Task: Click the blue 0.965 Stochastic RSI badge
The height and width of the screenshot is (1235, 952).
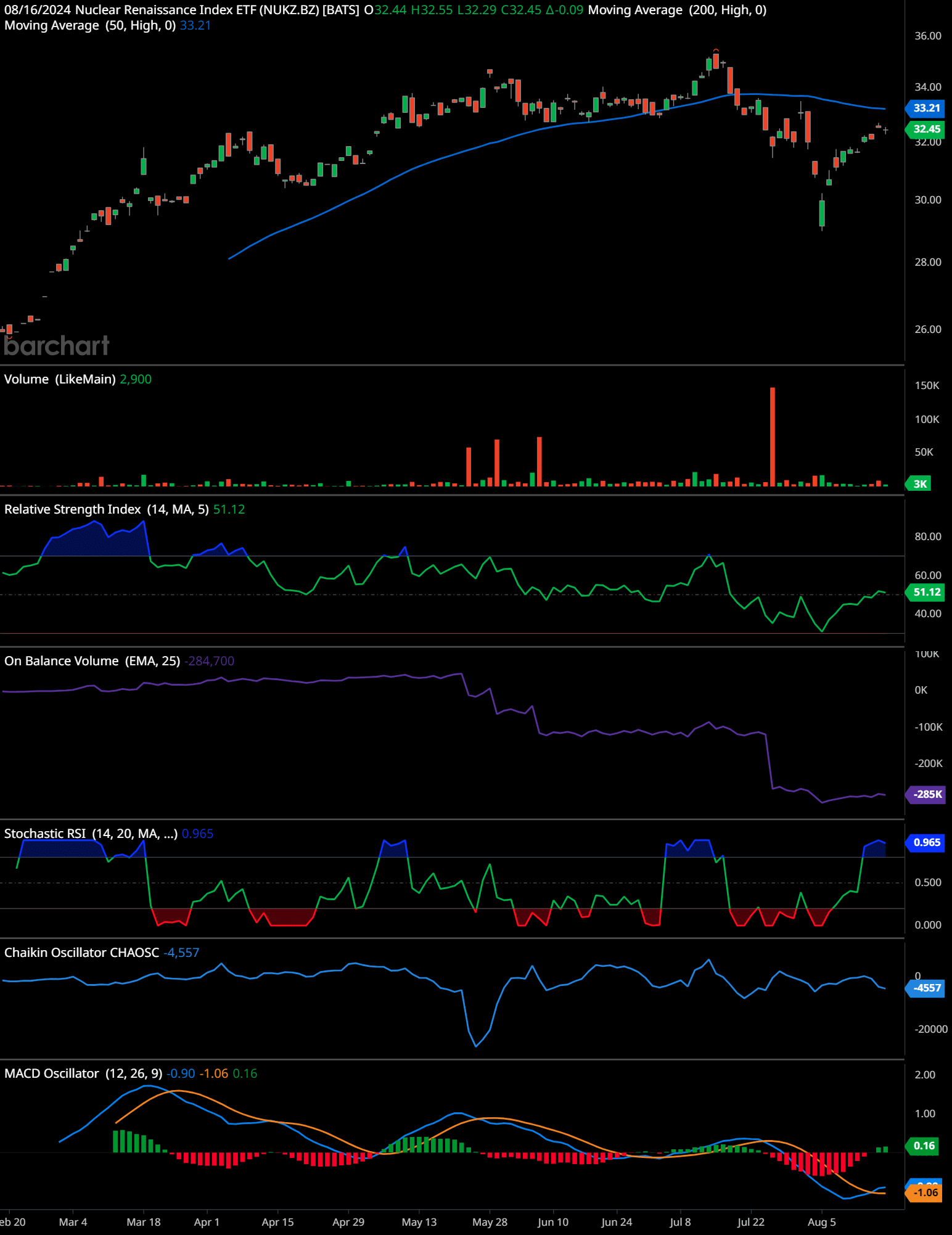Action: [925, 842]
